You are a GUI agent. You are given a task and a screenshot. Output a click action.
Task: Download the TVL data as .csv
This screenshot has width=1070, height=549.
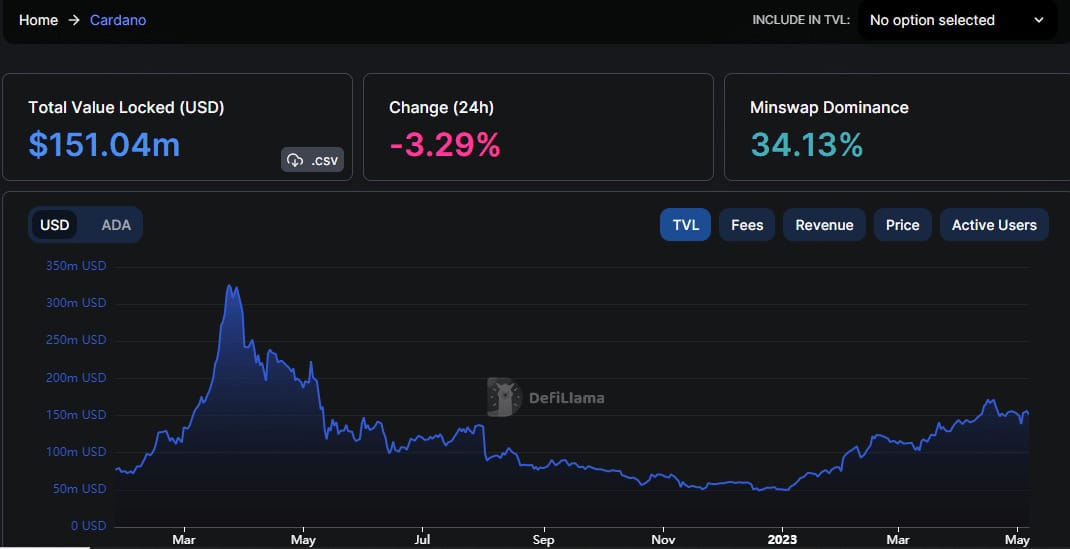click(313, 160)
